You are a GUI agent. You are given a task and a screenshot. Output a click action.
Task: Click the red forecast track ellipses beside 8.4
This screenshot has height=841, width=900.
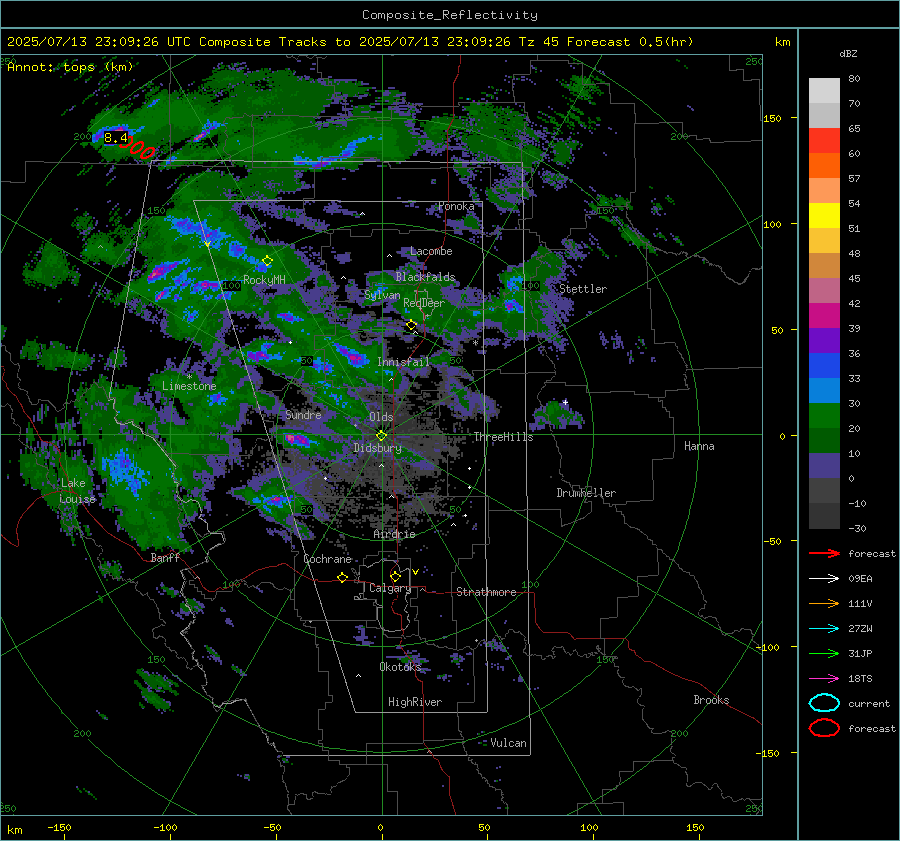pos(138,148)
